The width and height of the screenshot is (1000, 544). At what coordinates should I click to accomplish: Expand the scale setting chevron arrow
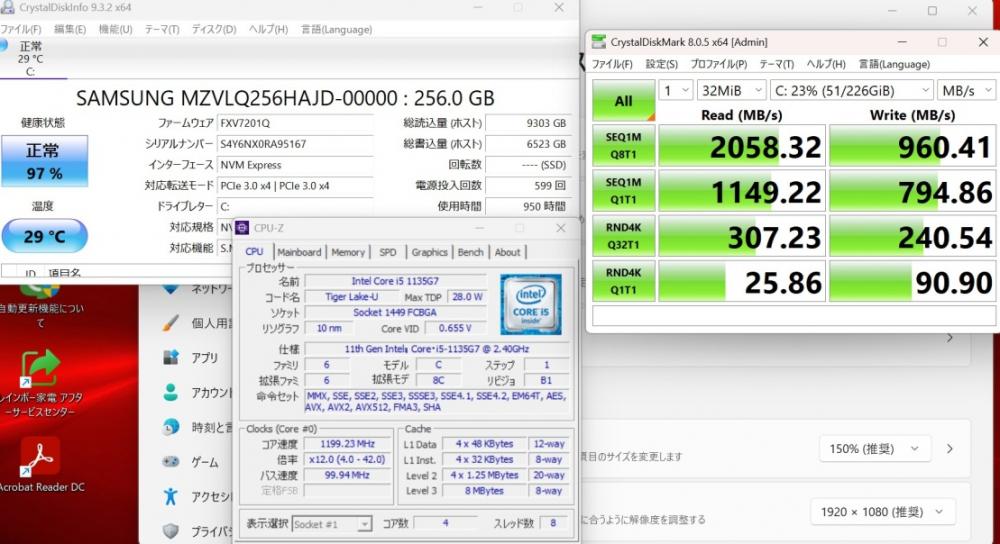(950, 449)
